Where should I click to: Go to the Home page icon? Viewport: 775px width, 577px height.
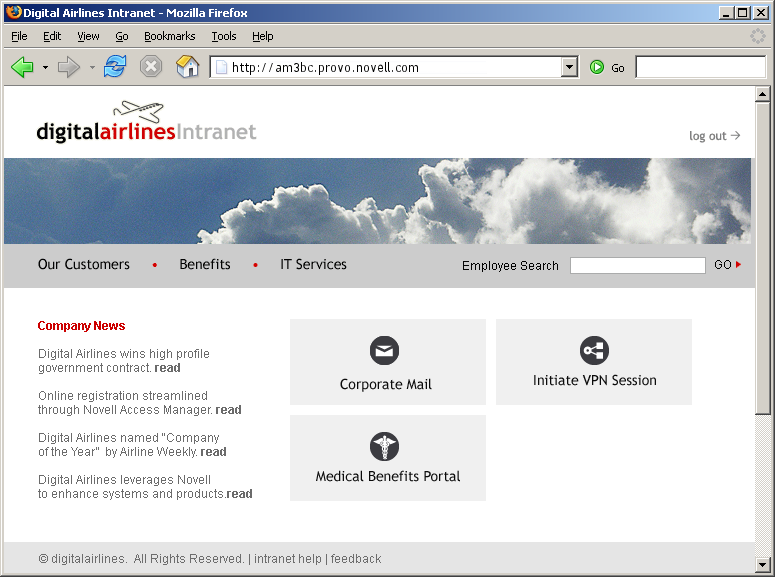(187, 66)
